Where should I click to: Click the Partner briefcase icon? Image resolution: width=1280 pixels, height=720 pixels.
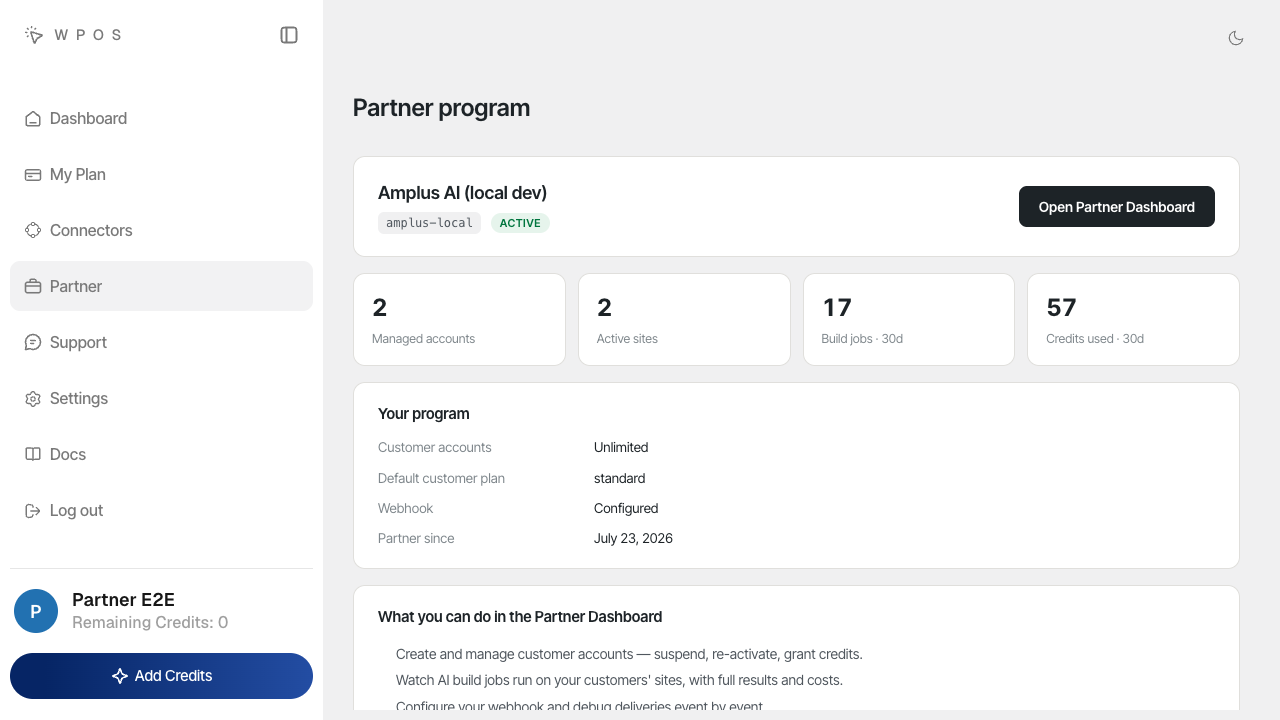tap(32, 286)
